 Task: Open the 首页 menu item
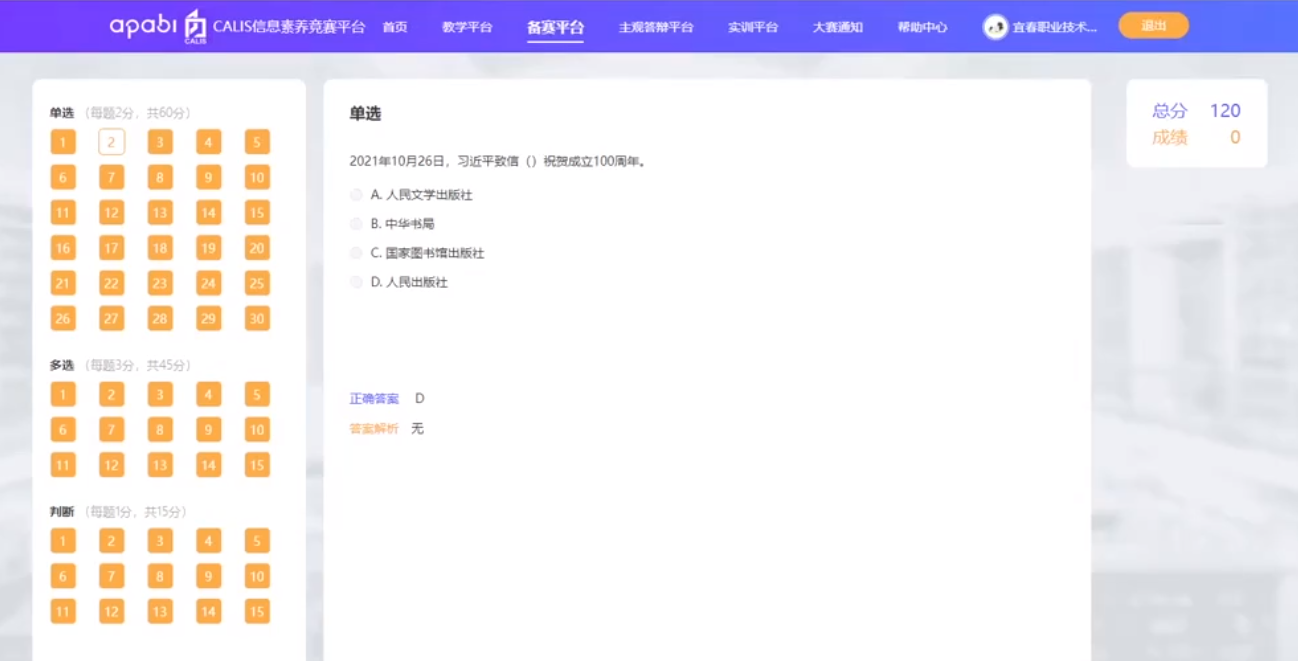[x=395, y=27]
